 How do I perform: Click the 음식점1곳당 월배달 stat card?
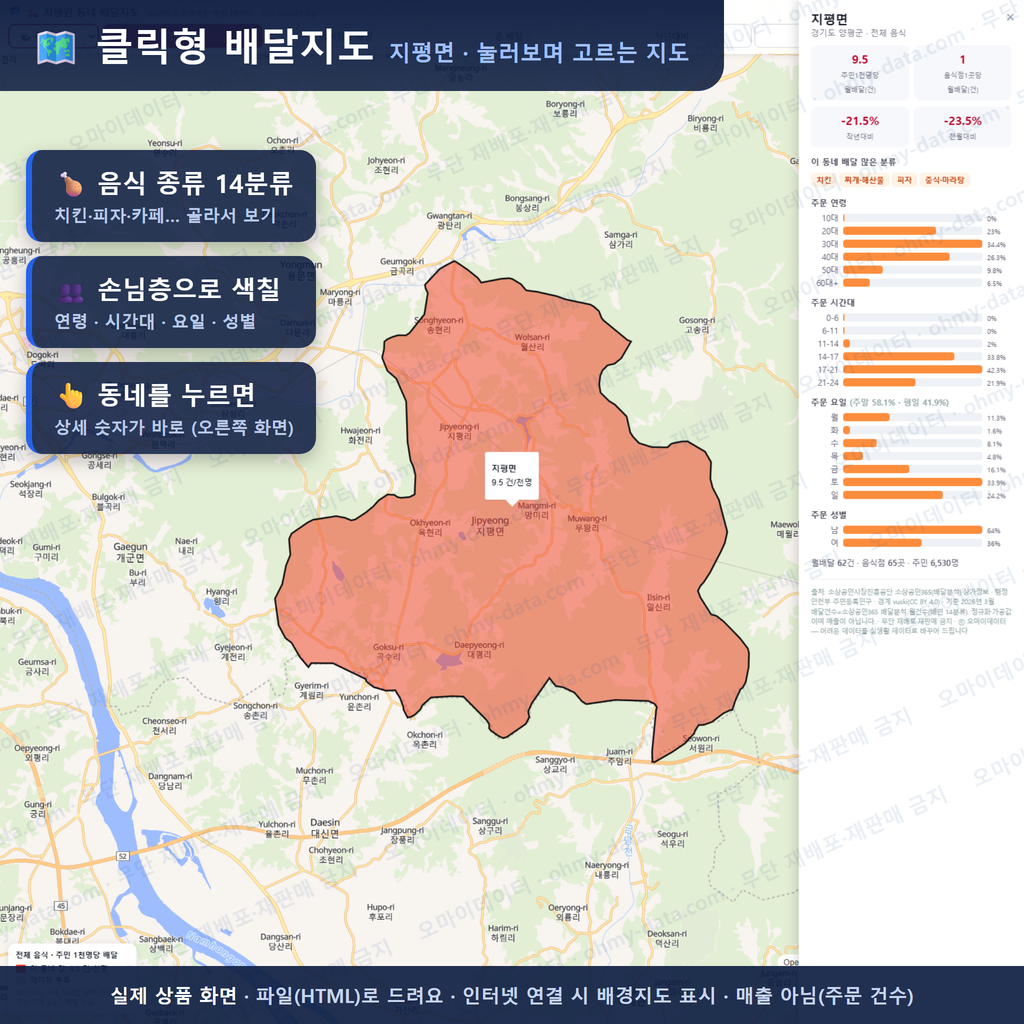(963, 73)
